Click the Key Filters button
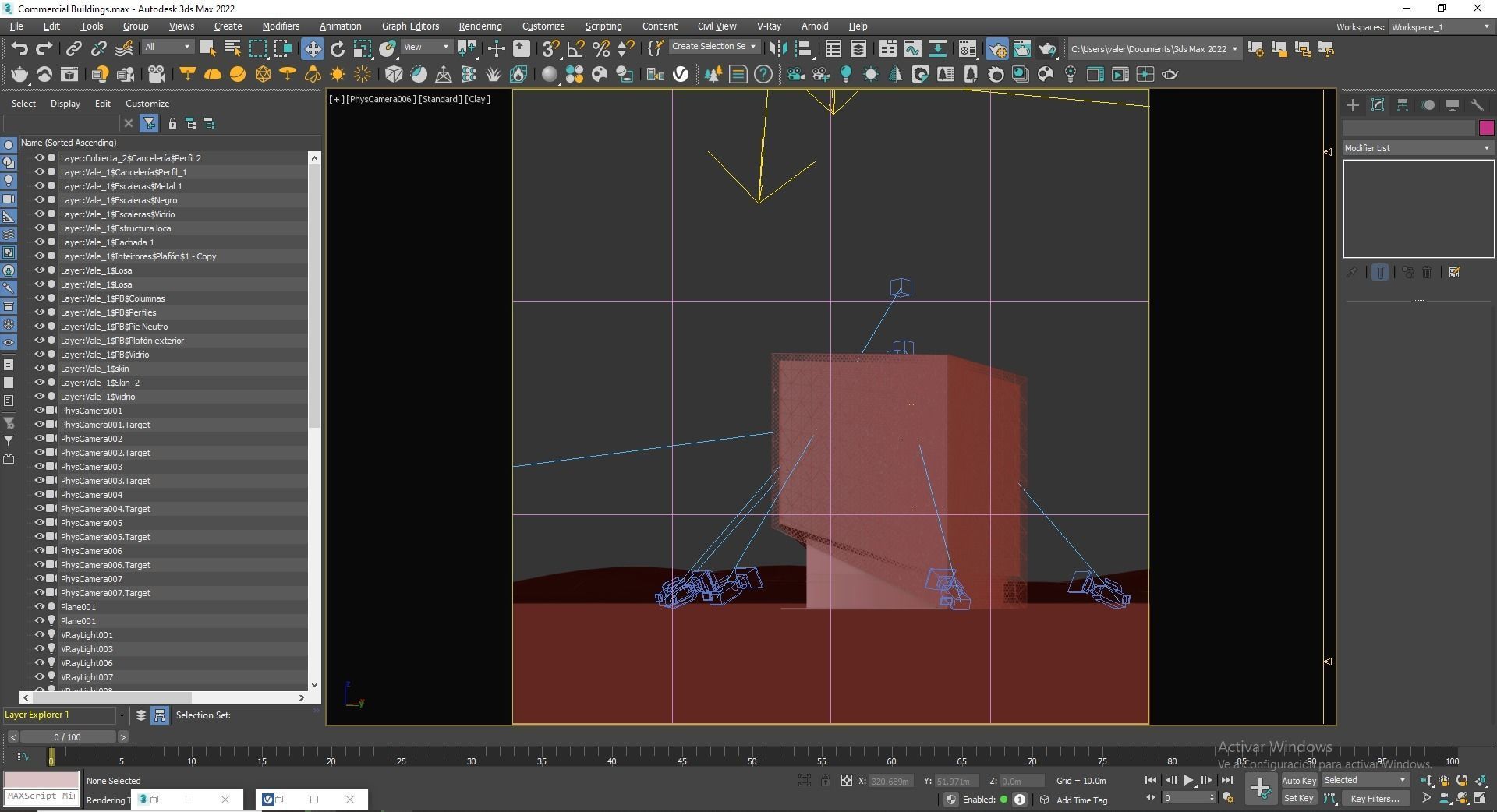The image size is (1497, 812). click(1375, 798)
